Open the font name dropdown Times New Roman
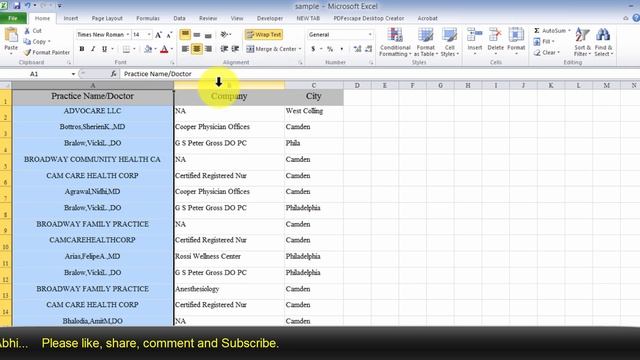 click(x=127, y=35)
